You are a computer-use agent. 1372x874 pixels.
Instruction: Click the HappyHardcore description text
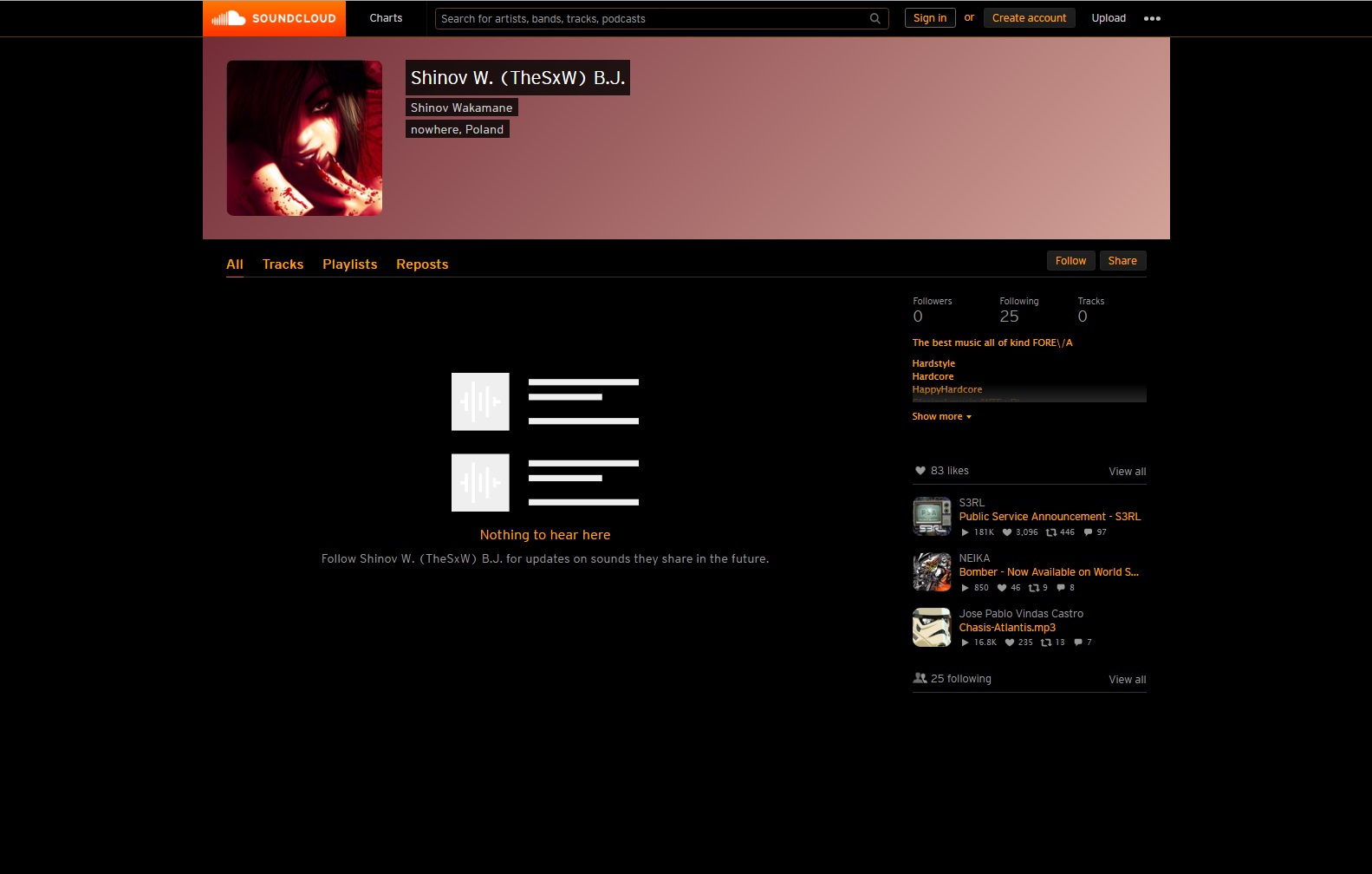point(946,390)
